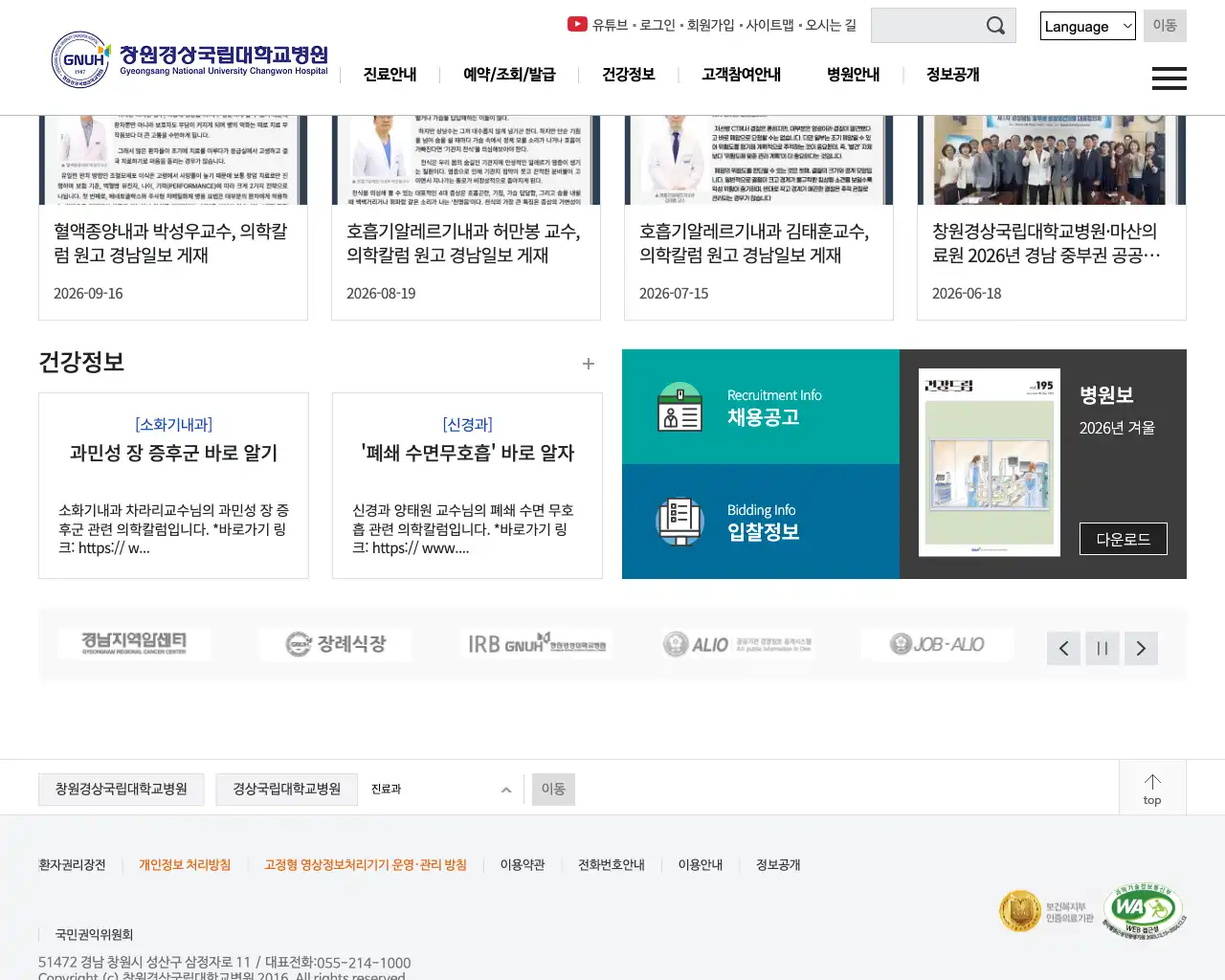This screenshot has height=980, width=1225.
Task: Click the health ministry certification mark
Action: click(1046, 911)
